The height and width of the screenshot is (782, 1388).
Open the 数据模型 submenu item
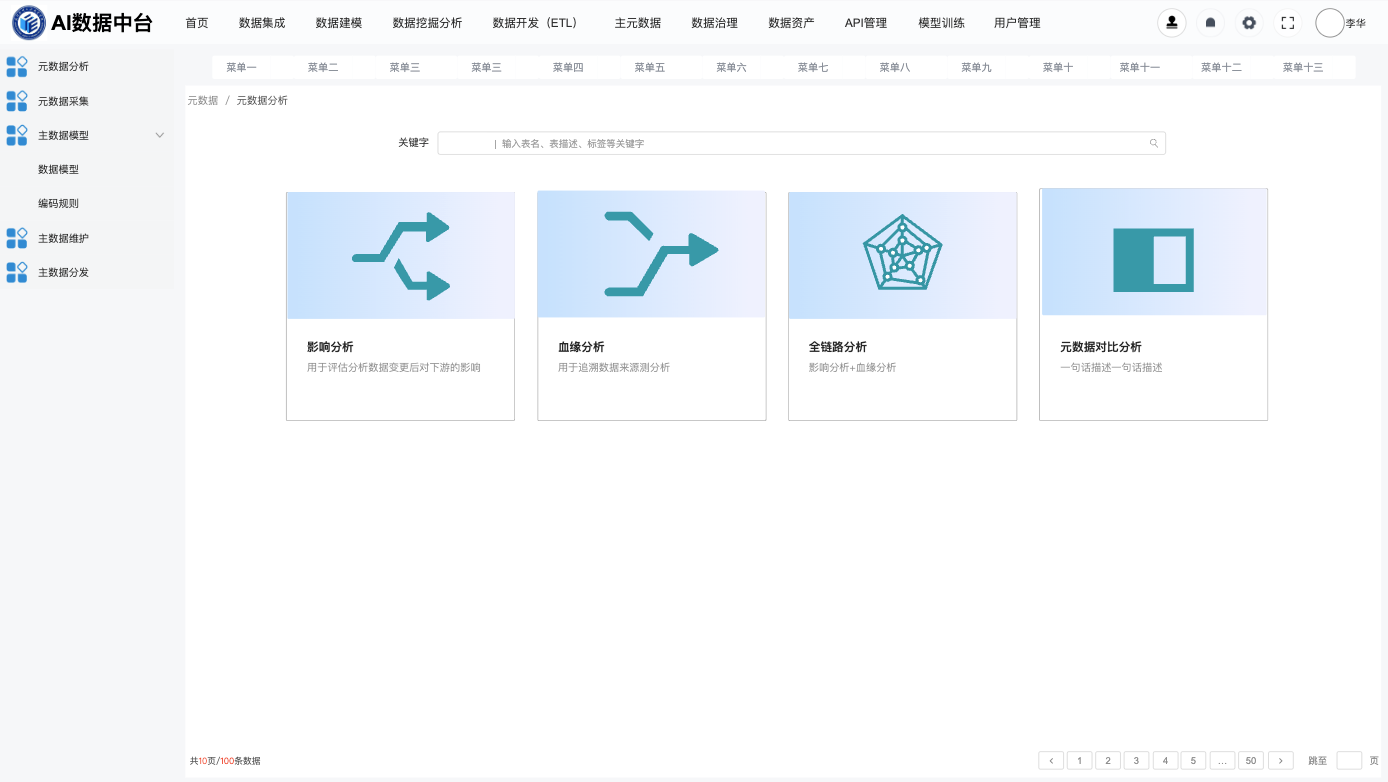[58, 170]
